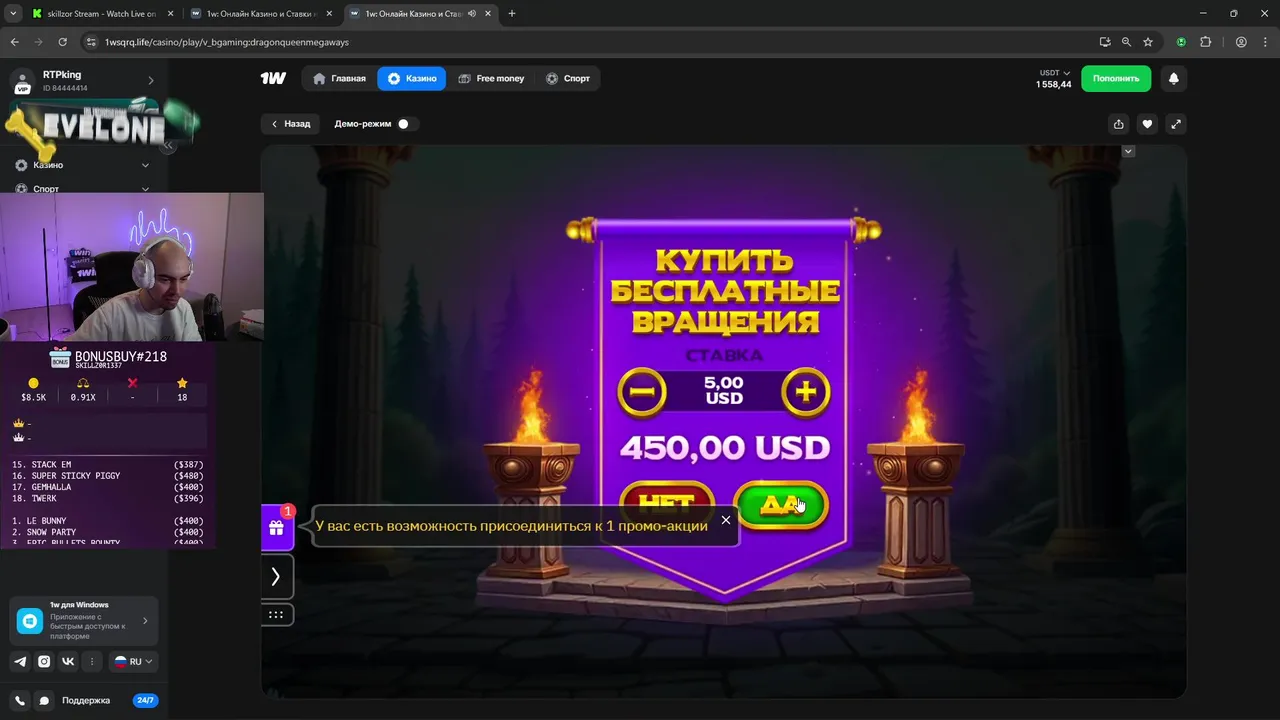The width and height of the screenshot is (1280, 720).
Task: Increase bet with the plus button
Action: point(806,392)
